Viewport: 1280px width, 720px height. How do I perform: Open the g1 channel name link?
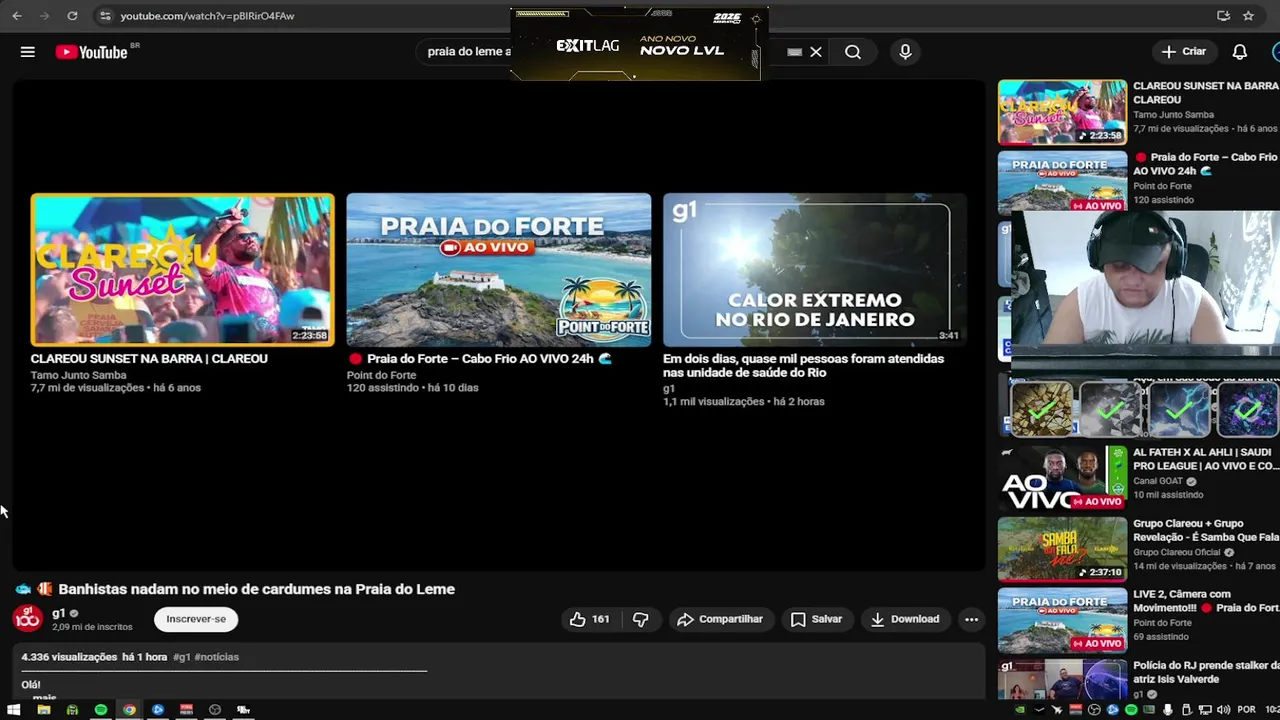click(x=59, y=613)
